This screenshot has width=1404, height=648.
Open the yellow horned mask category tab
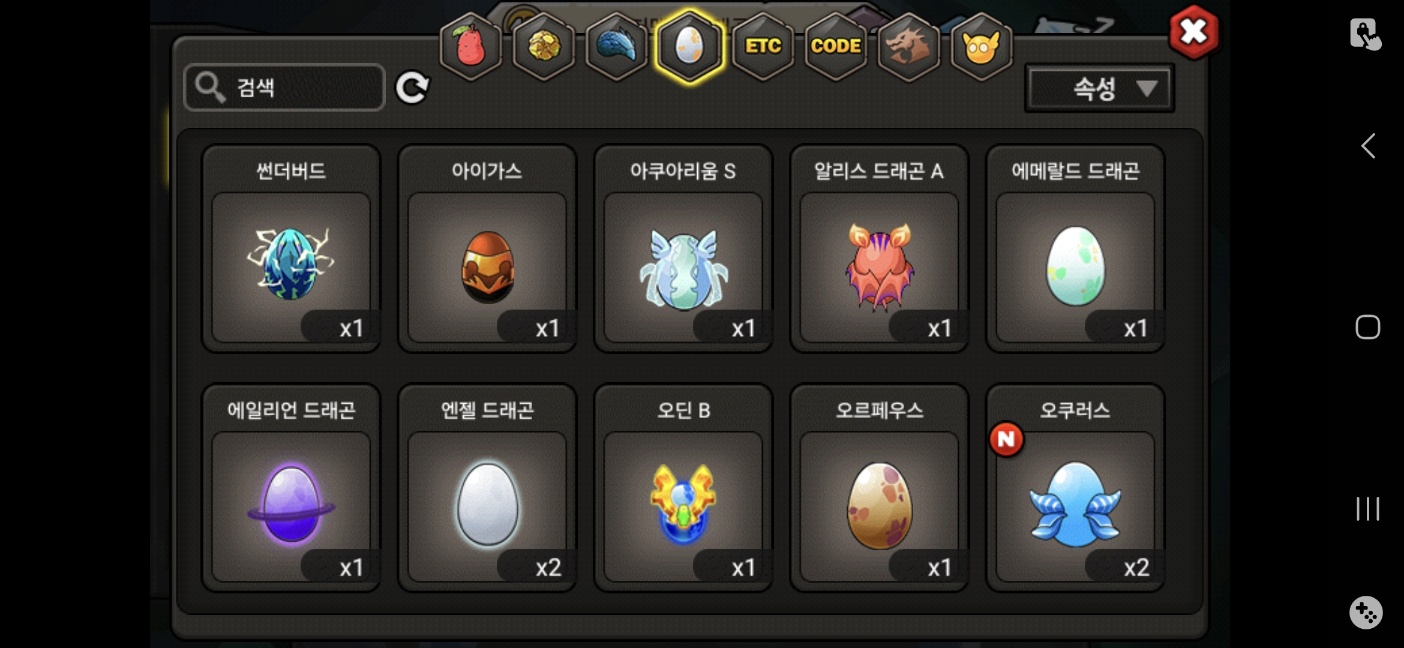(982, 46)
